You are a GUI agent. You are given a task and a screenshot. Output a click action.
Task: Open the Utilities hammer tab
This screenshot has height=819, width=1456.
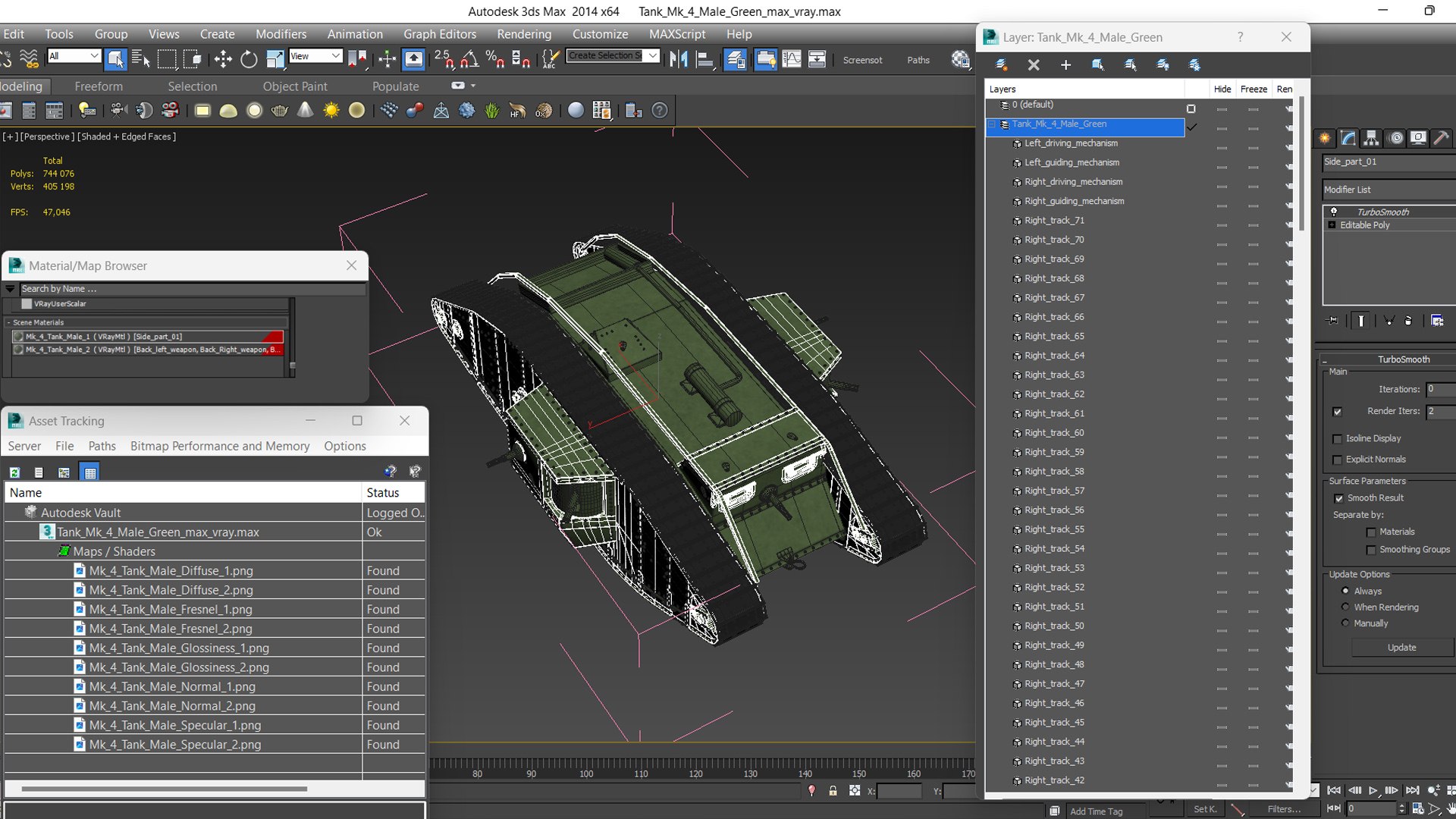[1442, 138]
